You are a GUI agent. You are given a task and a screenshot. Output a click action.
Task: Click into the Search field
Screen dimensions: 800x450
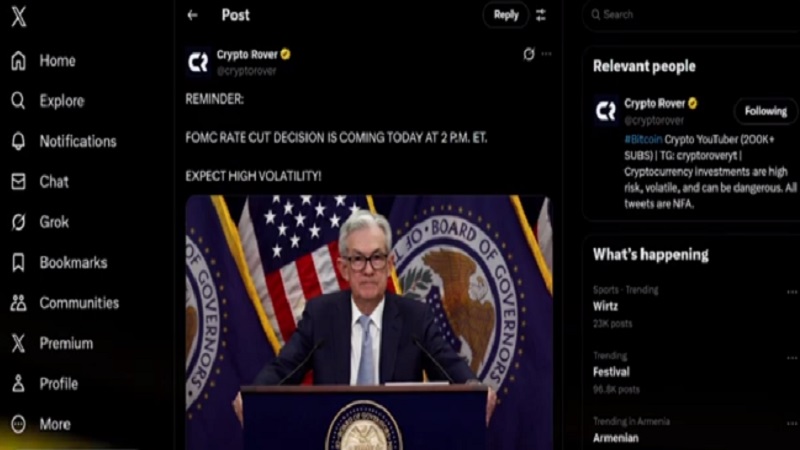[x=691, y=15]
